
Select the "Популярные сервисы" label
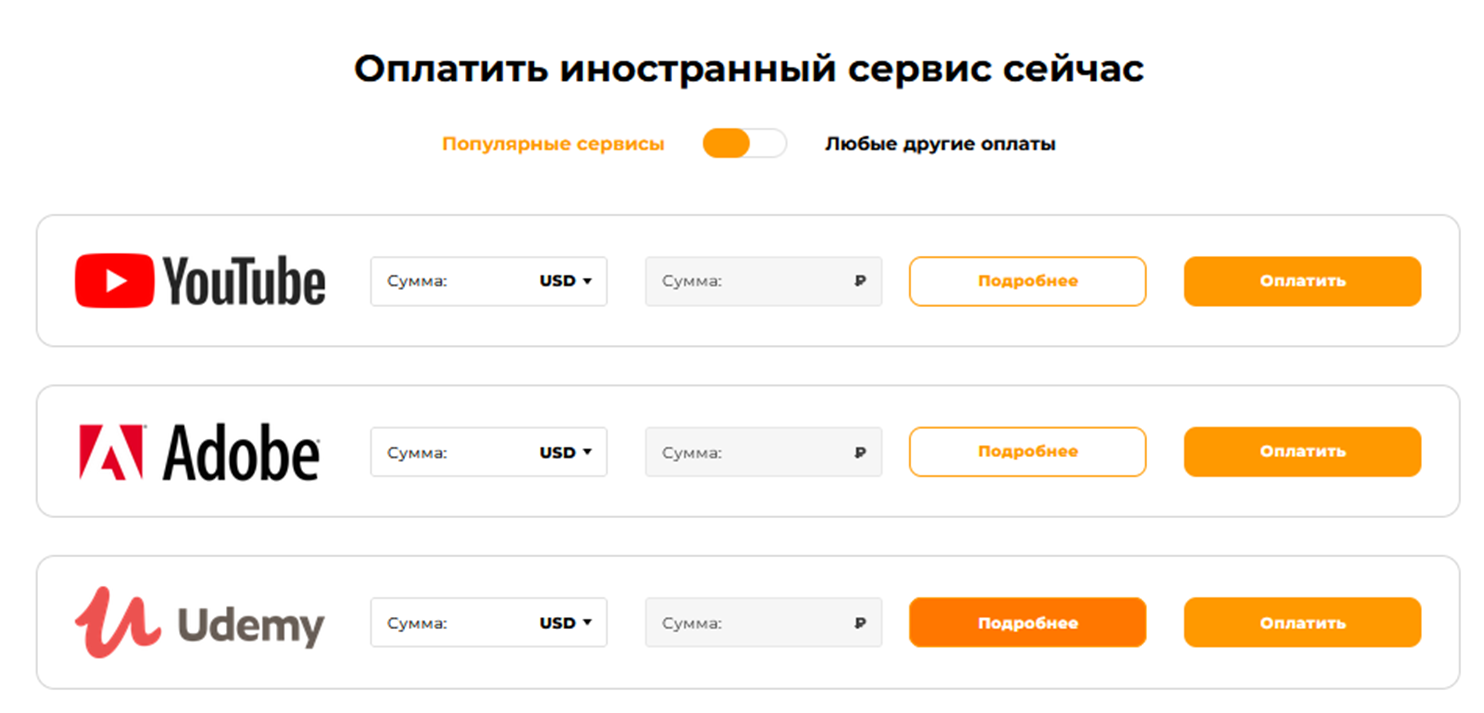[x=553, y=144]
